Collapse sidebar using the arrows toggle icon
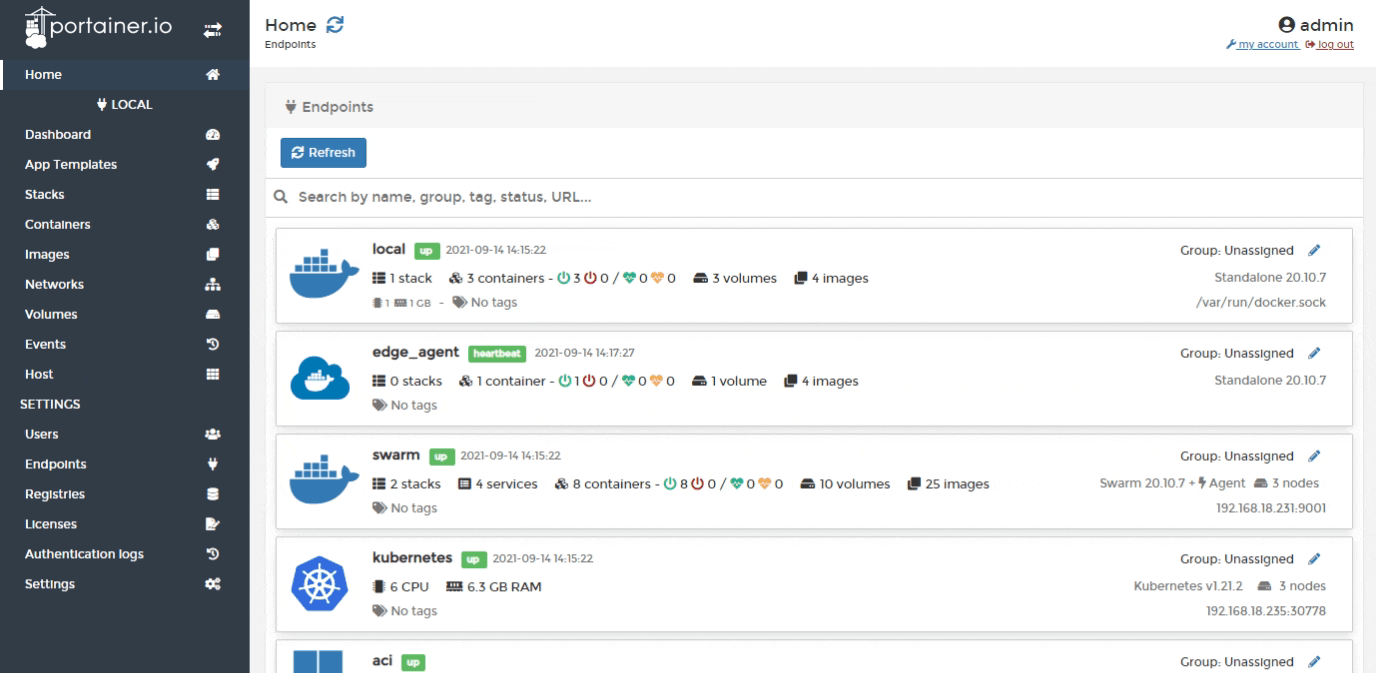 click(212, 32)
